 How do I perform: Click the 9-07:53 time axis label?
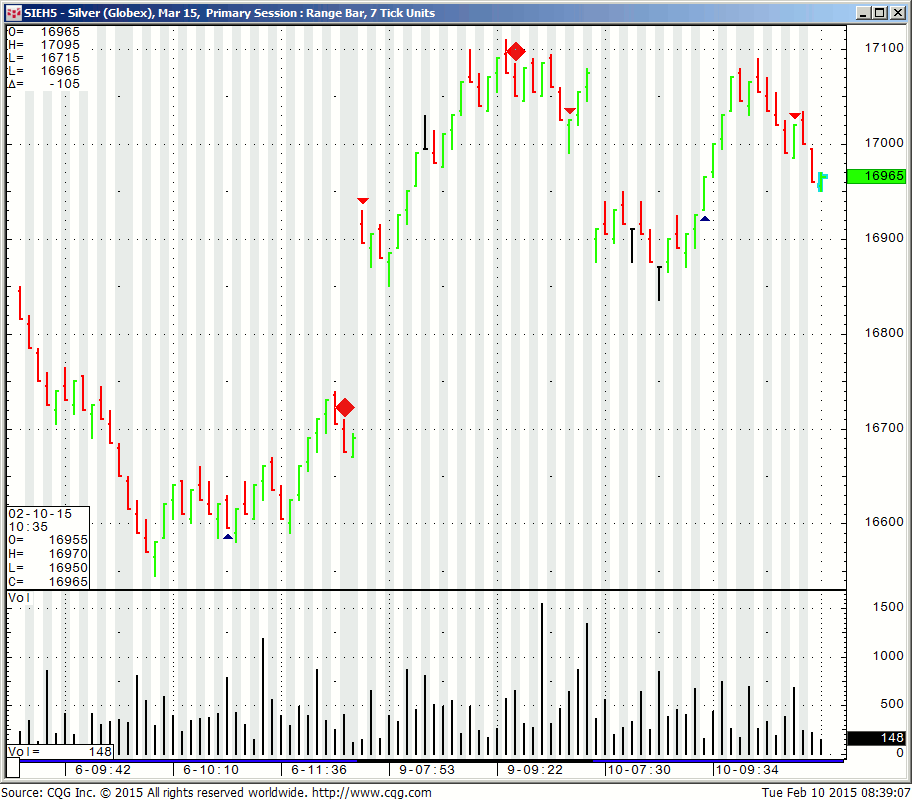click(x=427, y=770)
